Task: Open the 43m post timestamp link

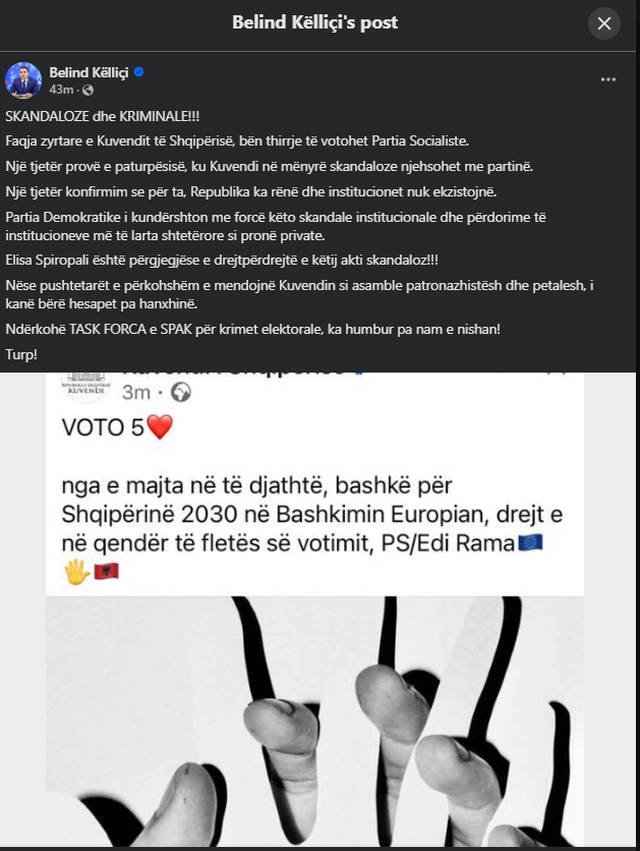Action: (x=61, y=90)
